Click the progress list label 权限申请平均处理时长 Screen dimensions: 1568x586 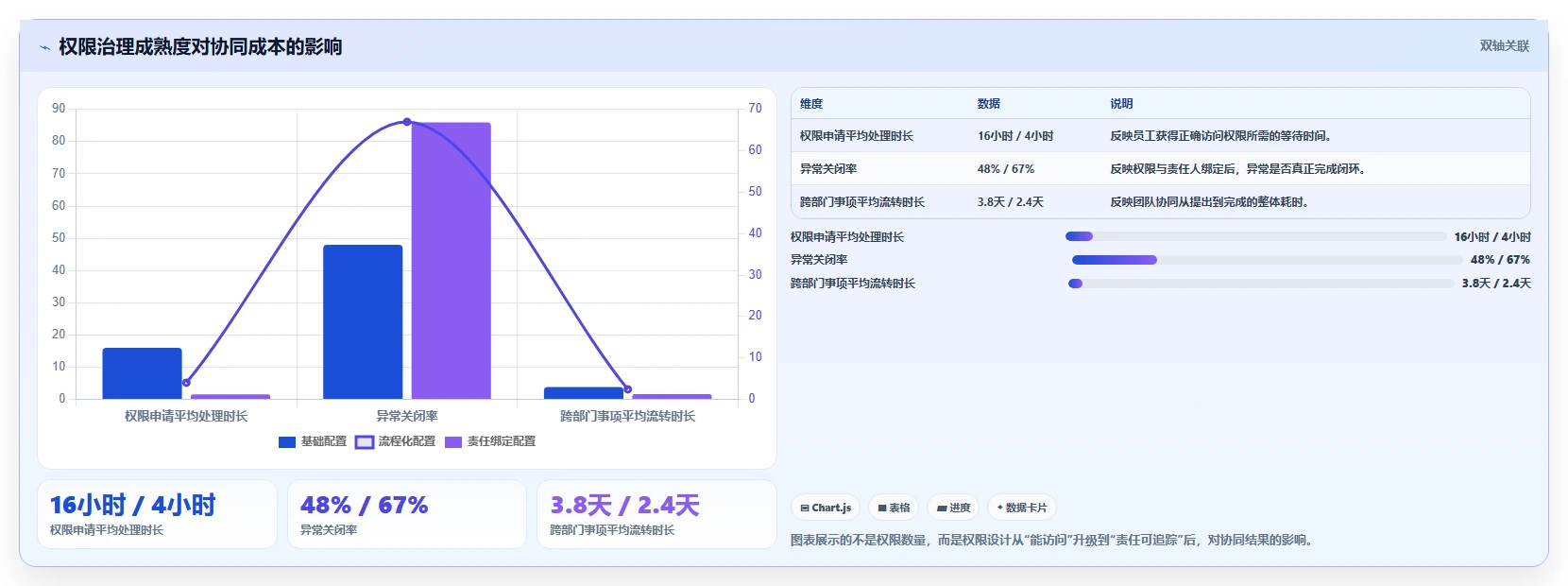[x=847, y=237]
